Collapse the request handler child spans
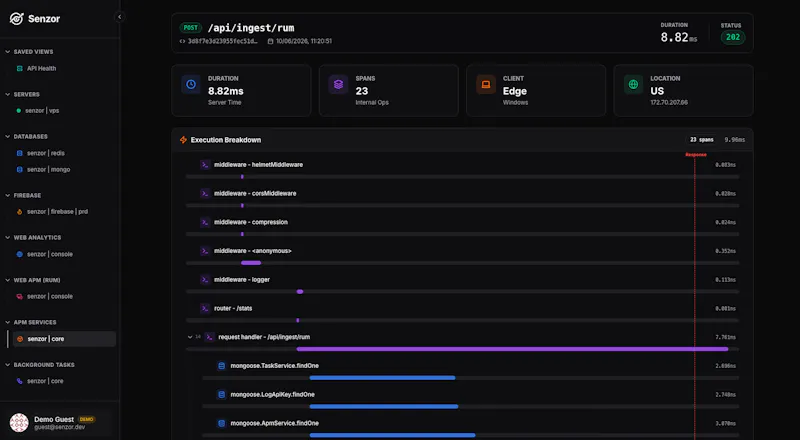 click(190, 337)
